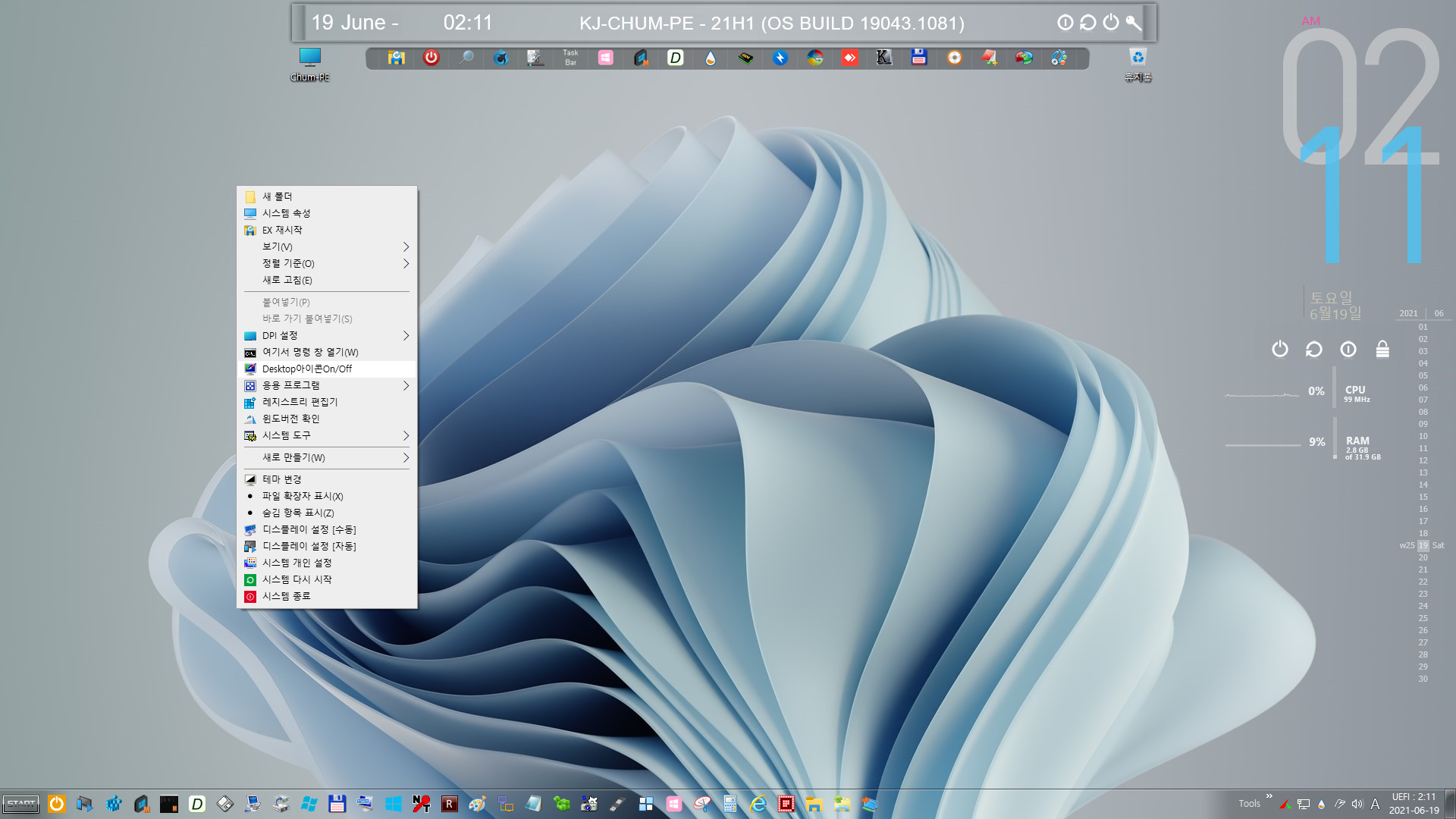Open the magnifier search icon in top dock
Viewport: 1456px width, 819px height.
466,58
